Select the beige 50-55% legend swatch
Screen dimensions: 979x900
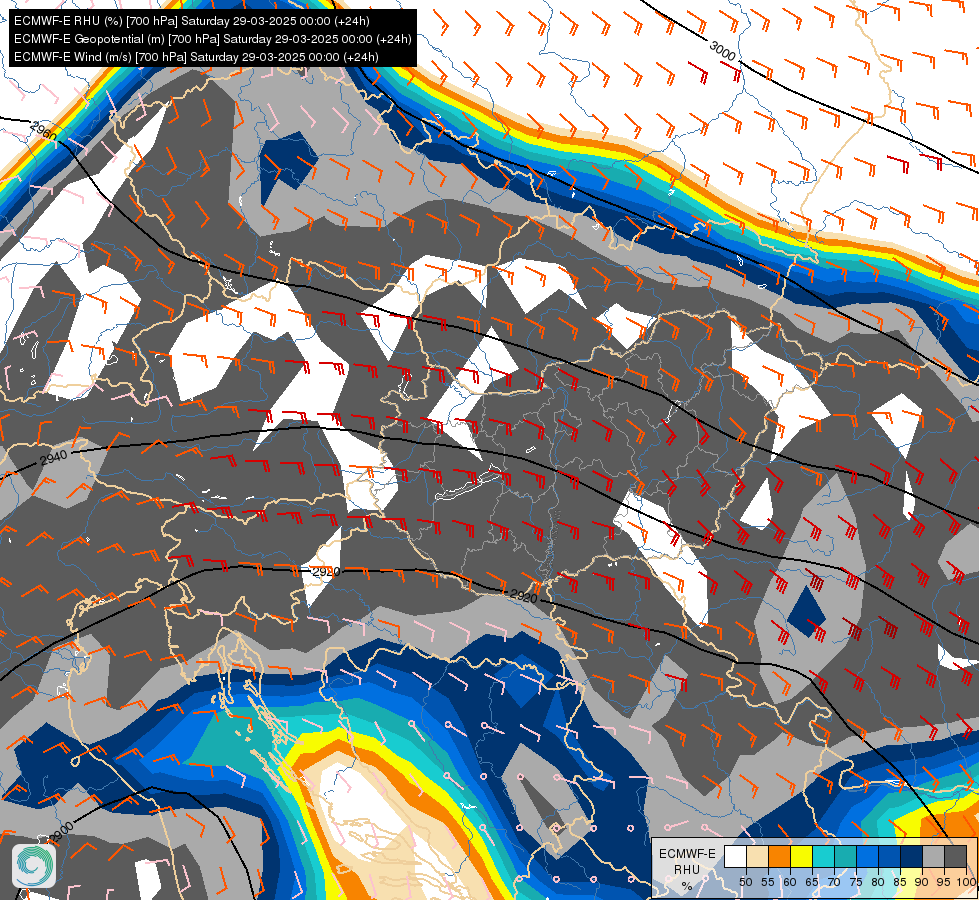(757, 856)
